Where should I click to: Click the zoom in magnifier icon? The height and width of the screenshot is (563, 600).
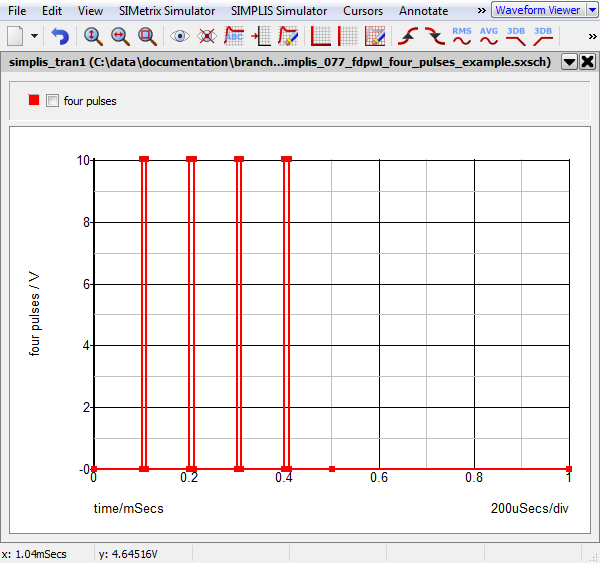pos(93,36)
